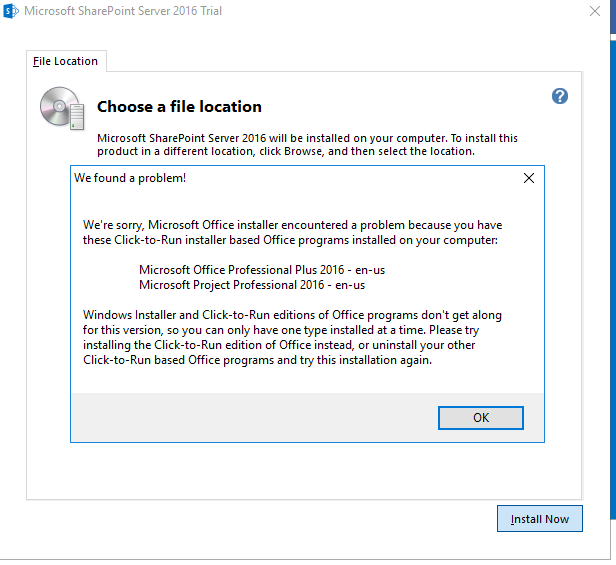Select the Microsoft Project Professional 2016 line

tap(252, 285)
